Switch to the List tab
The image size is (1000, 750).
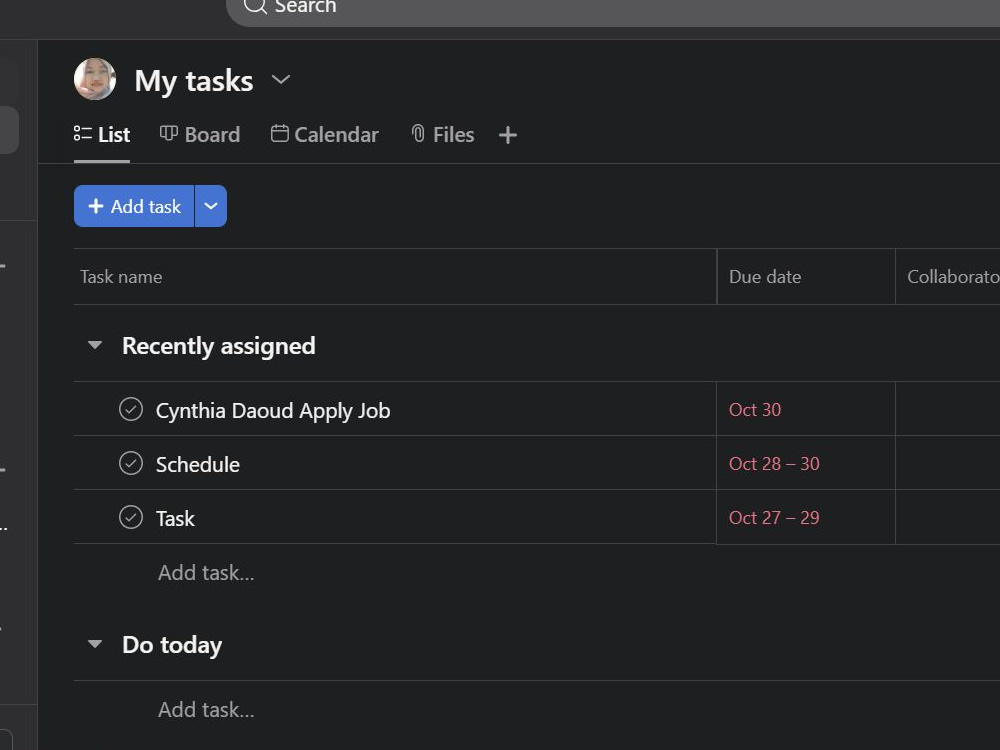[102, 135]
